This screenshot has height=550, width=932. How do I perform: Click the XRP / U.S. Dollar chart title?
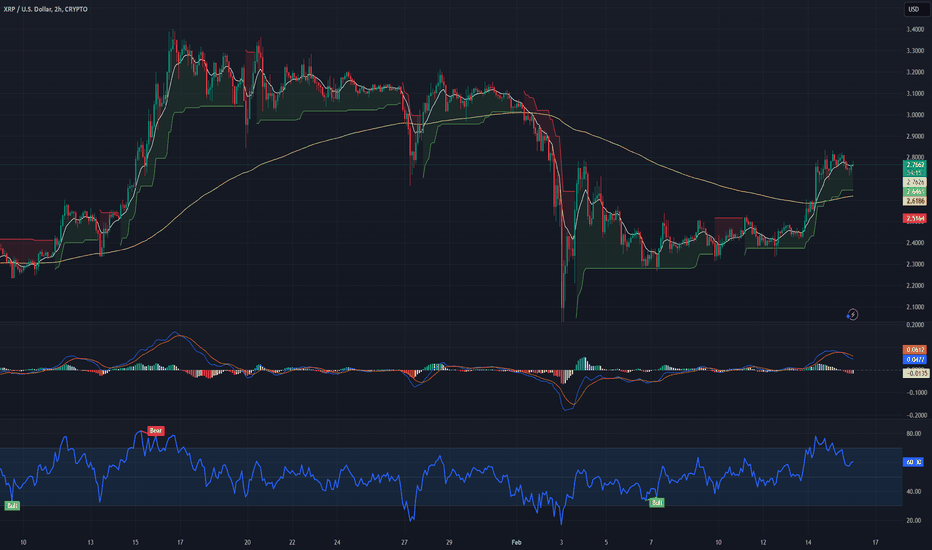pyautogui.click(x=45, y=10)
